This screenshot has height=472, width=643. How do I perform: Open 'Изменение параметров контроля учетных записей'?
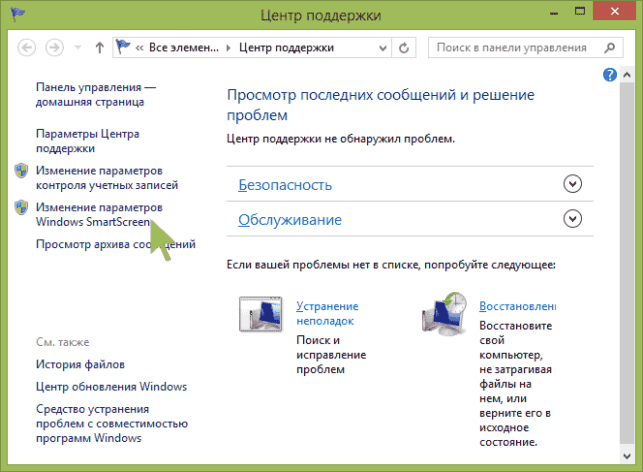[107, 178]
